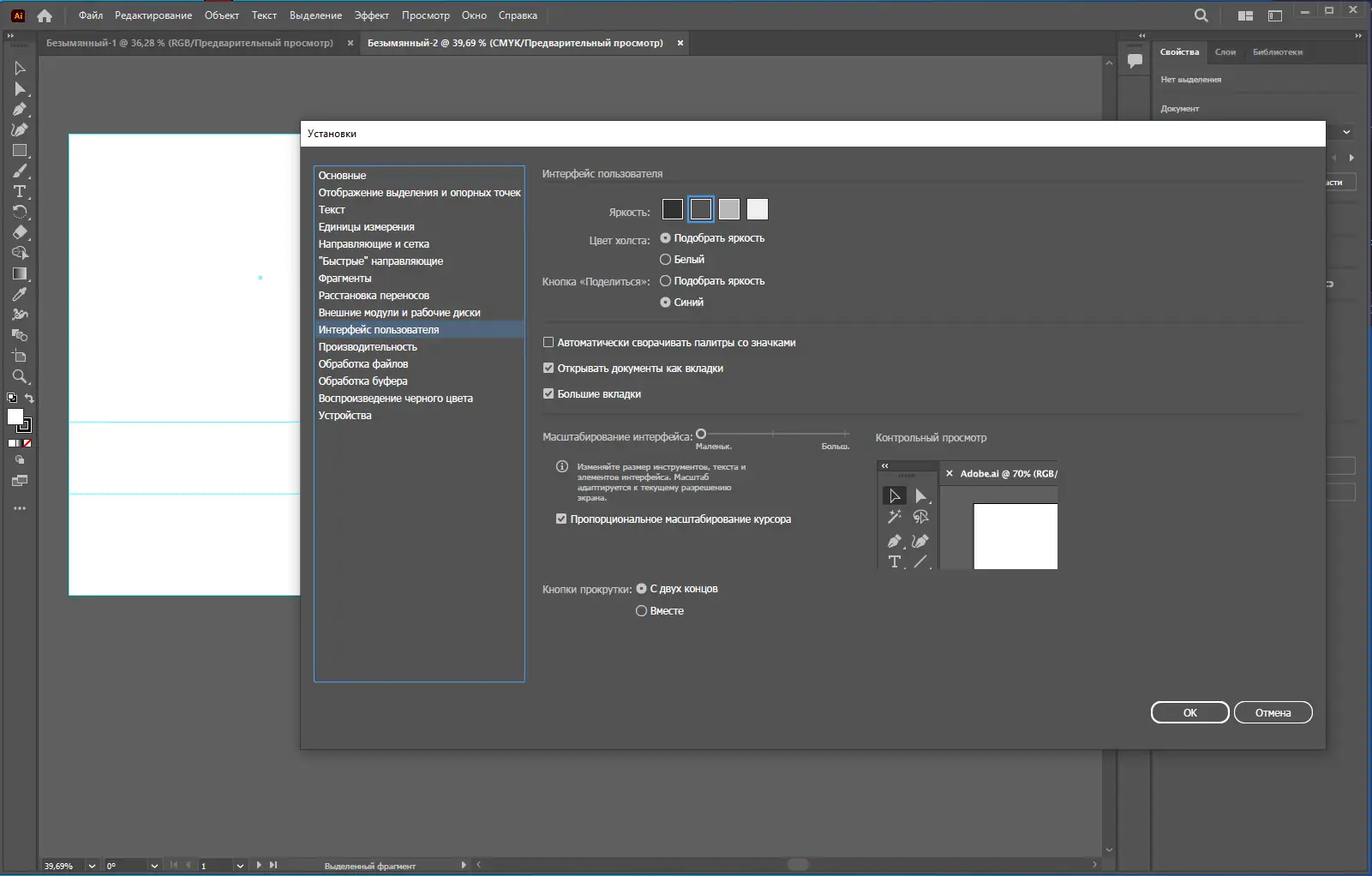Toggle the "Большие вкладки" checkbox
The width and height of the screenshot is (1372, 876).
click(548, 394)
